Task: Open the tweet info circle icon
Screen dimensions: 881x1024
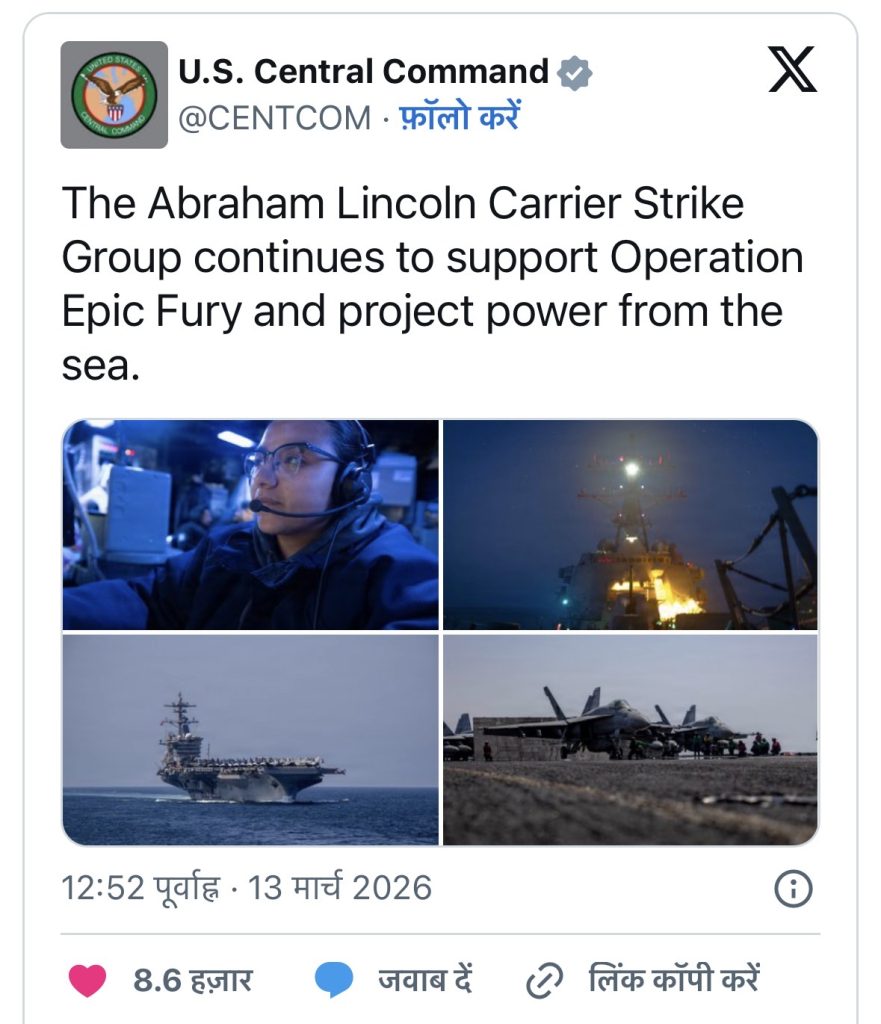Action: [x=793, y=889]
